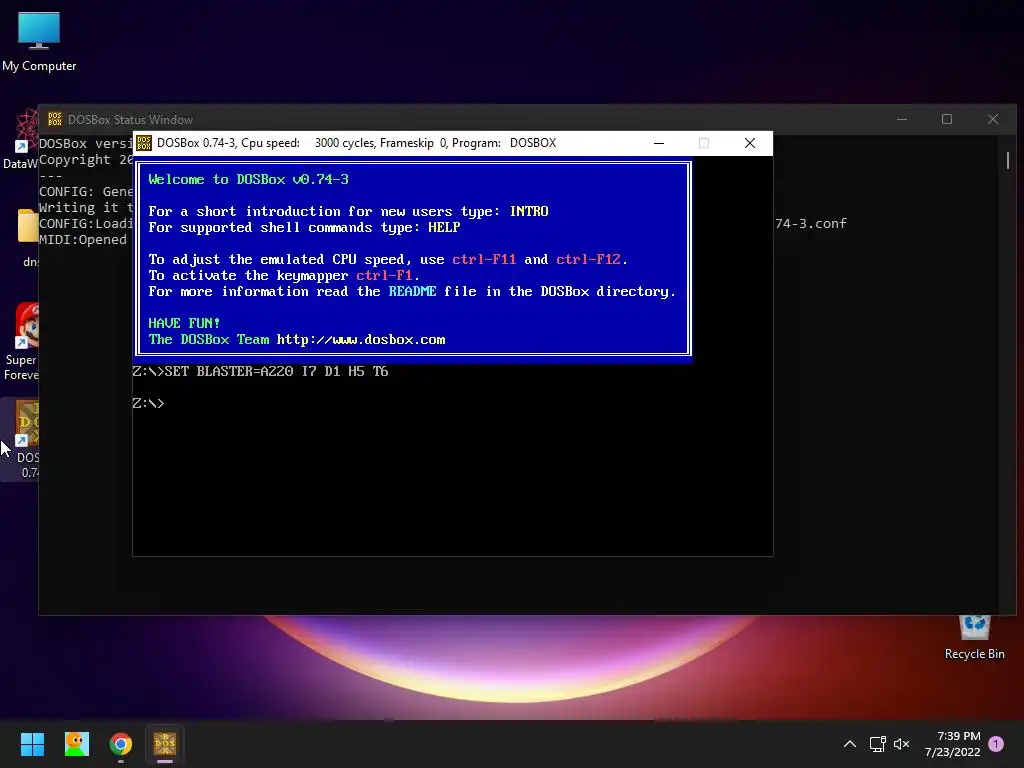Click the HAVE FUN! text
Viewport: 1024px width, 768px height.
[x=184, y=323]
